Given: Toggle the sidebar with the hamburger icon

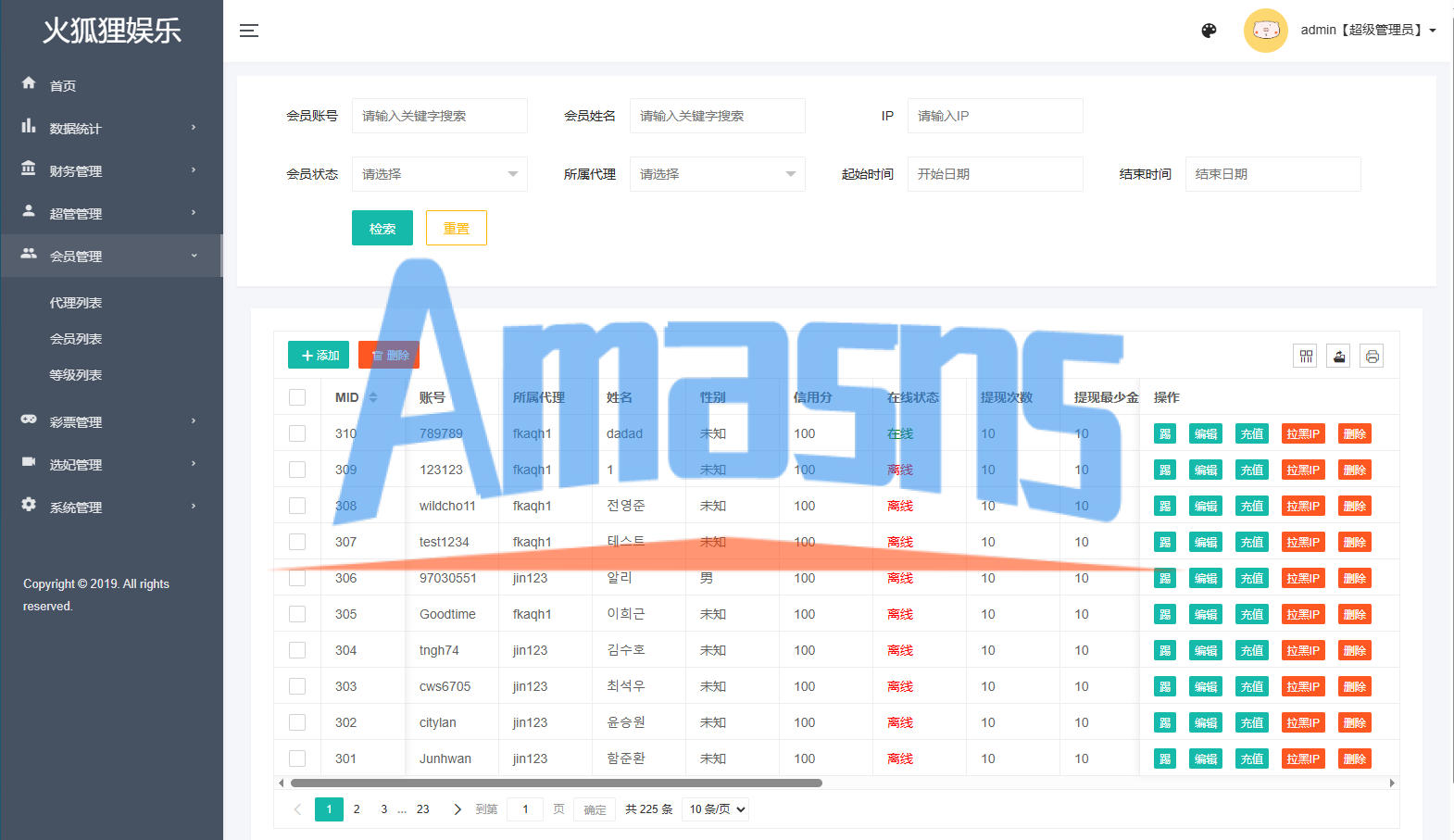Looking at the screenshot, I should 249,31.
